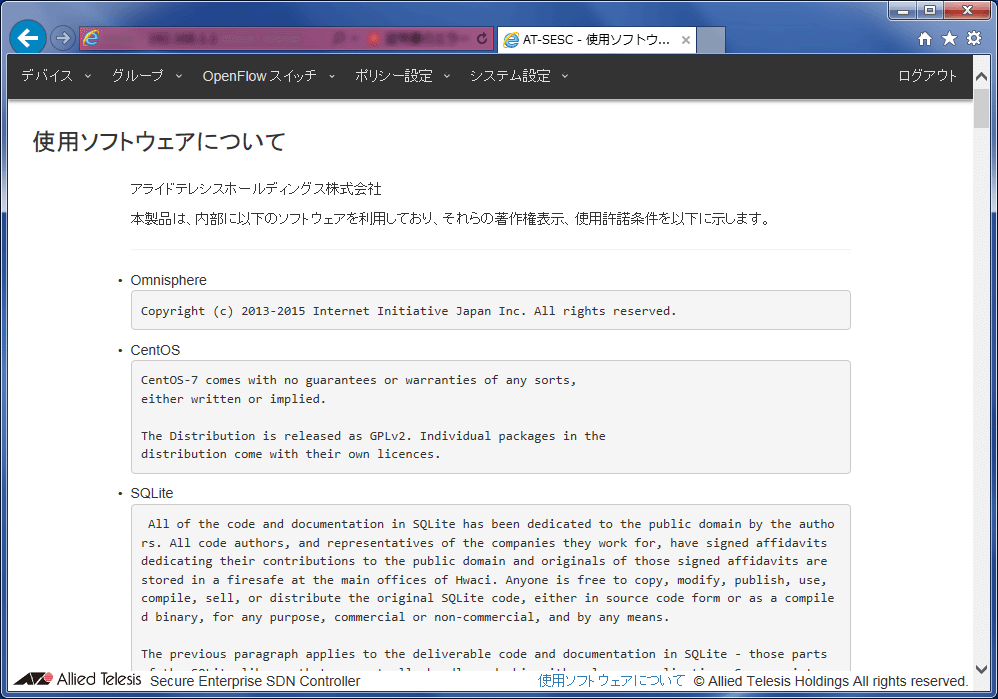Go back using the browser back arrow
Image resolution: width=998 pixels, height=699 pixels.
[28, 38]
